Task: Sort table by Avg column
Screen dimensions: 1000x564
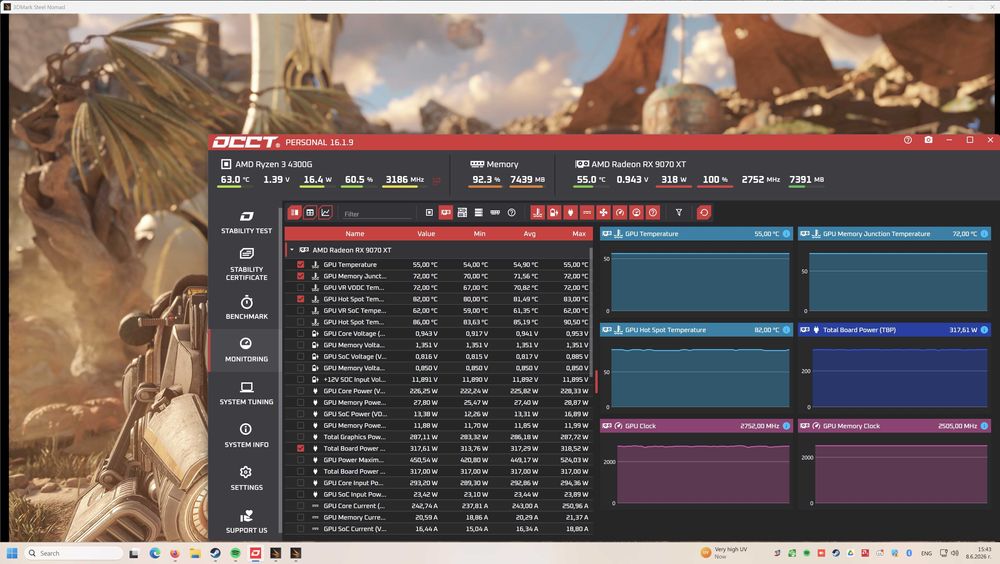Action: 529,234
